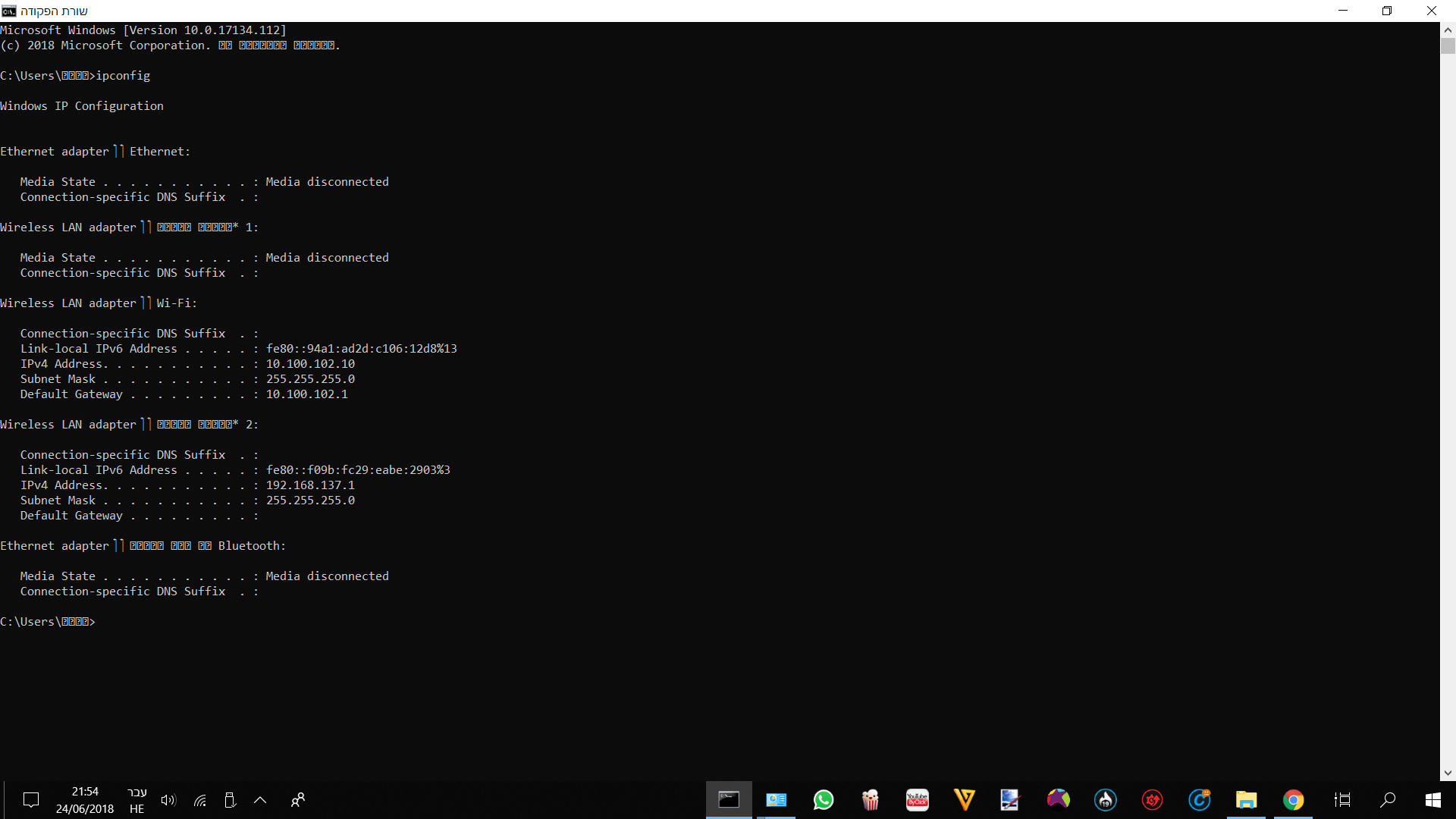This screenshot has height=819, width=1456.
Task: Click the Command Prompt taskbar button
Action: (x=729, y=800)
